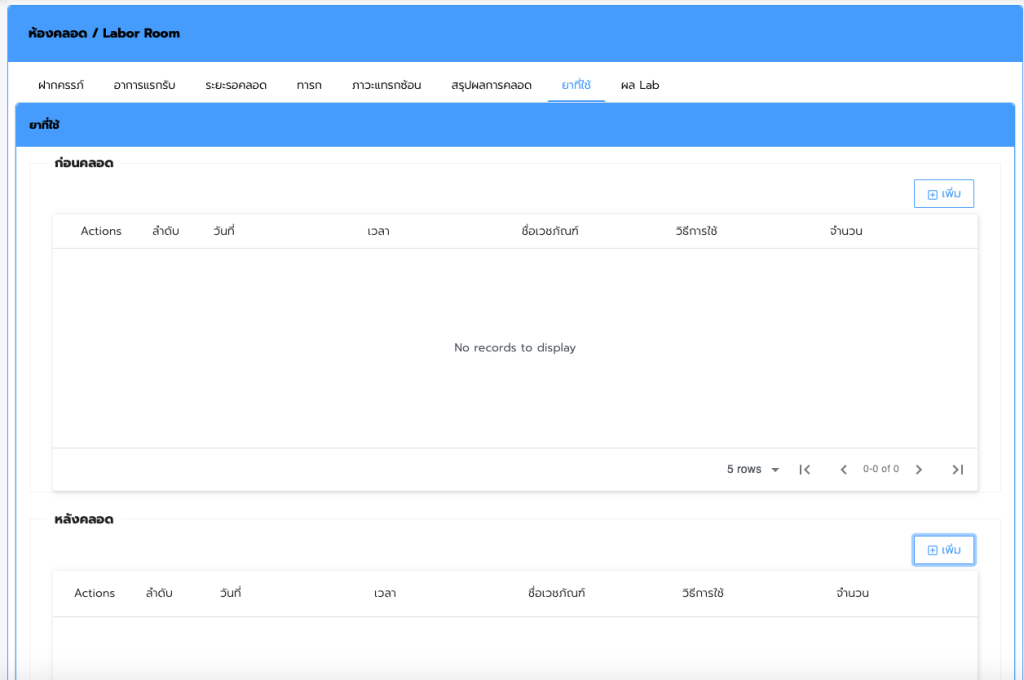1024x680 pixels.
Task: Sort ก่อนคลอด table by ชื่อเวชภัณฑ์ column
Action: pyautogui.click(x=550, y=231)
